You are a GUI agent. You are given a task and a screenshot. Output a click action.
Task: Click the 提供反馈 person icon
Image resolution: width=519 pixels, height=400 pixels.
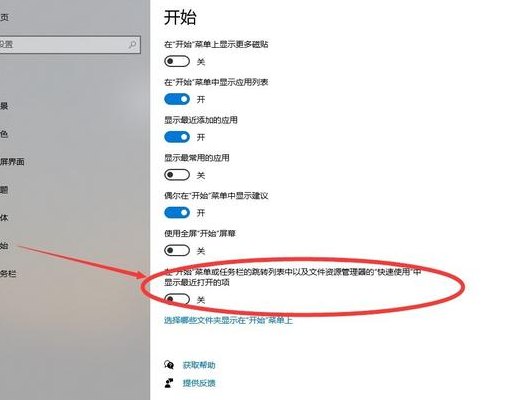click(x=169, y=383)
